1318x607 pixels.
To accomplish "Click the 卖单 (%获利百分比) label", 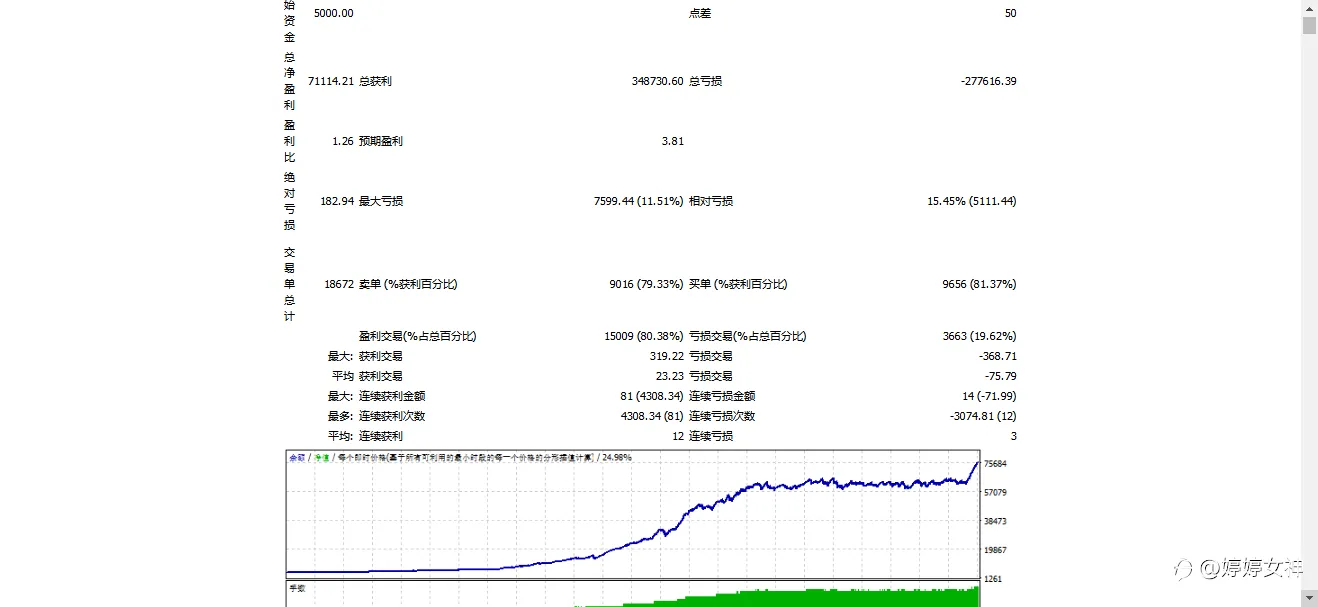I will (x=408, y=284).
